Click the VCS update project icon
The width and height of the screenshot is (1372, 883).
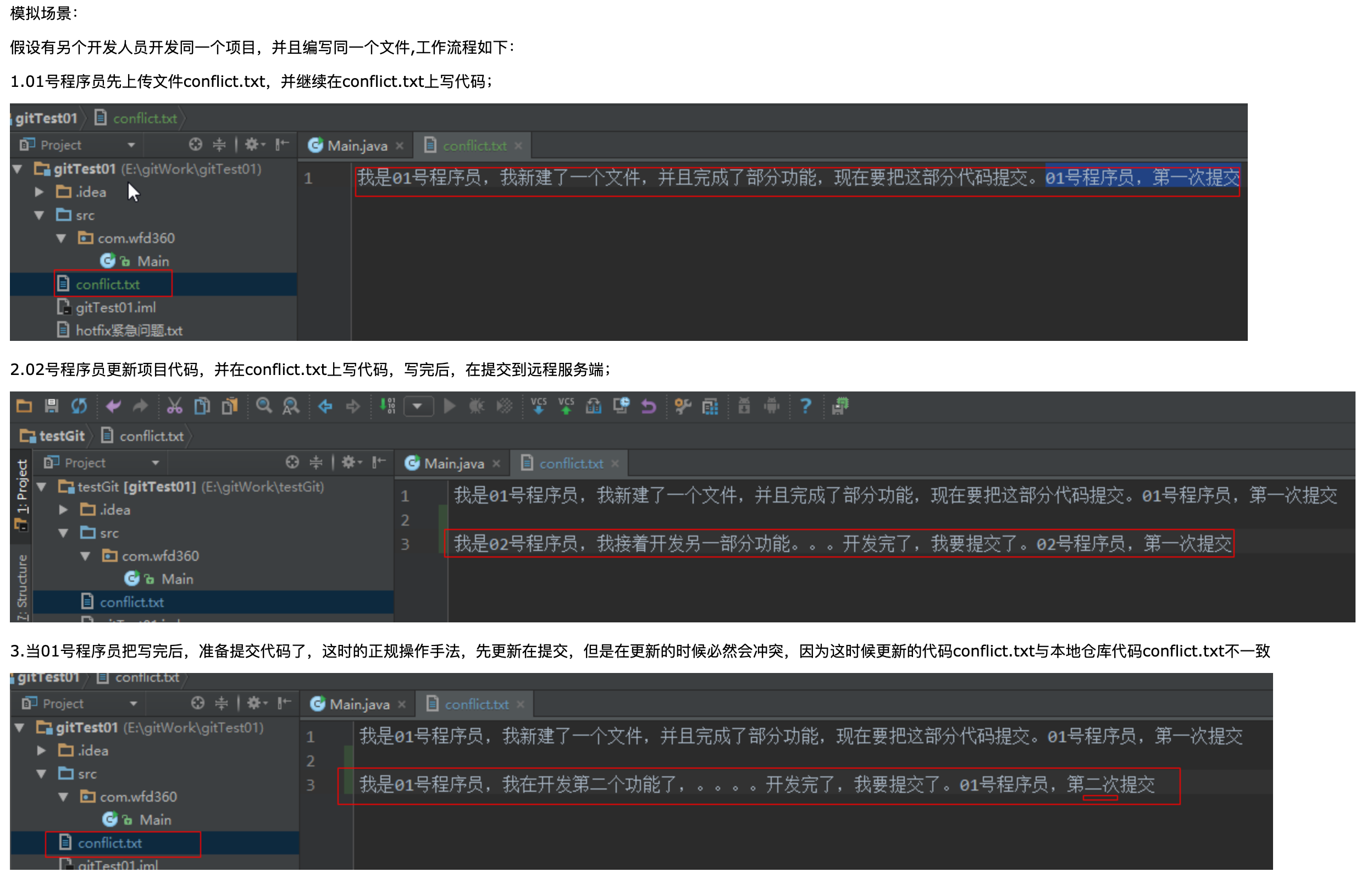pos(538,406)
